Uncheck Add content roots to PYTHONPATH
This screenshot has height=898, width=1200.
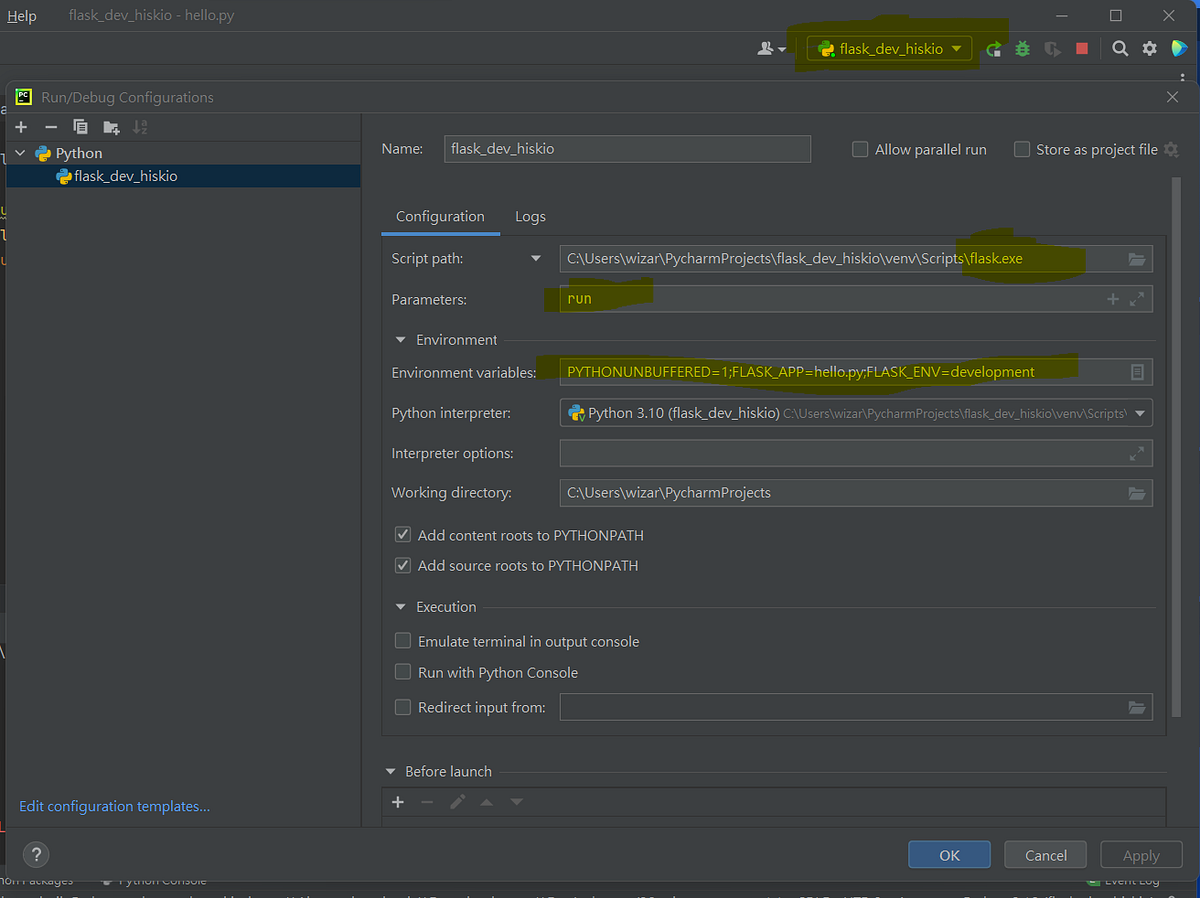pos(403,535)
